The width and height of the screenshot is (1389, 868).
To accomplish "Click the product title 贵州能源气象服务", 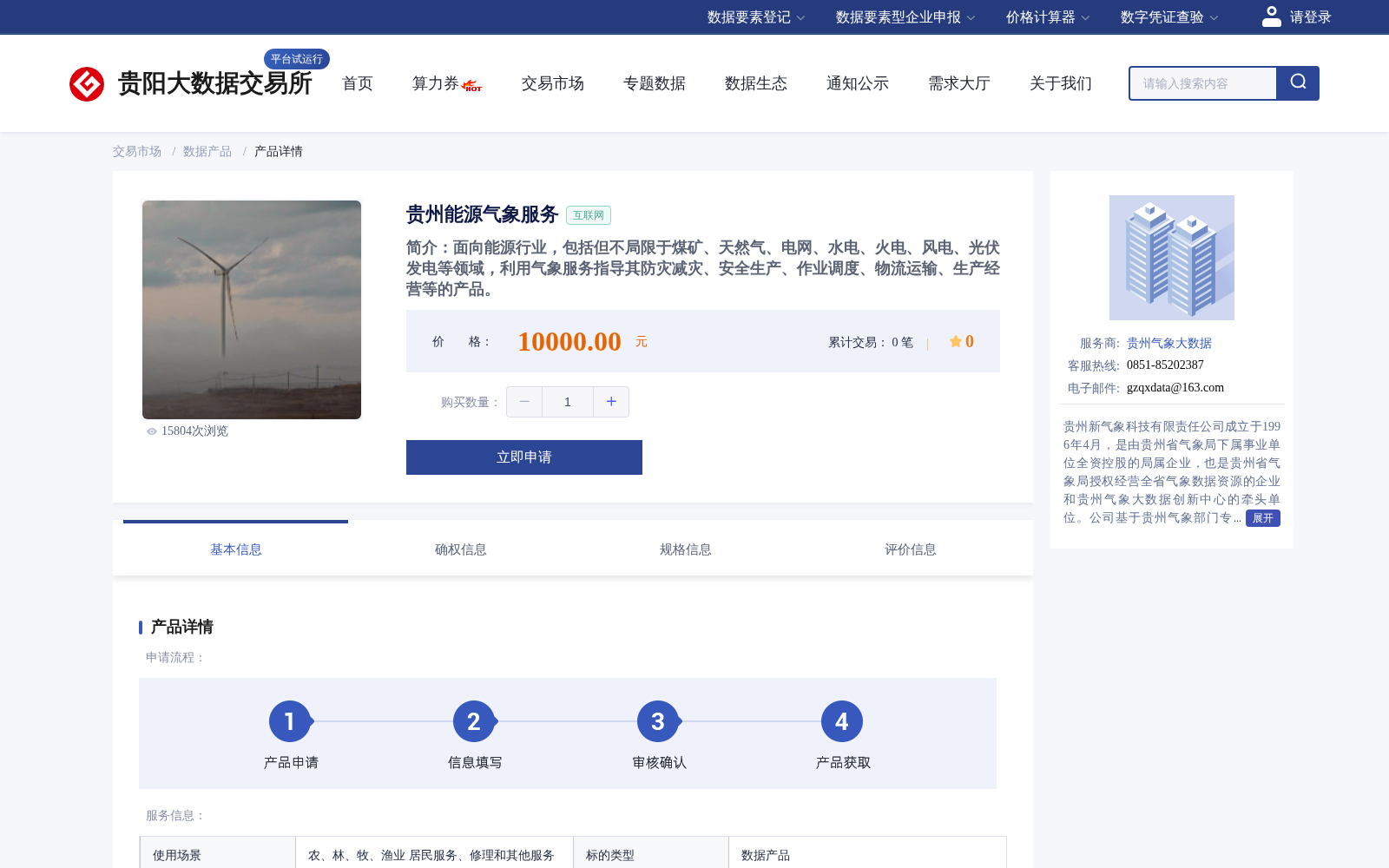I will (483, 214).
